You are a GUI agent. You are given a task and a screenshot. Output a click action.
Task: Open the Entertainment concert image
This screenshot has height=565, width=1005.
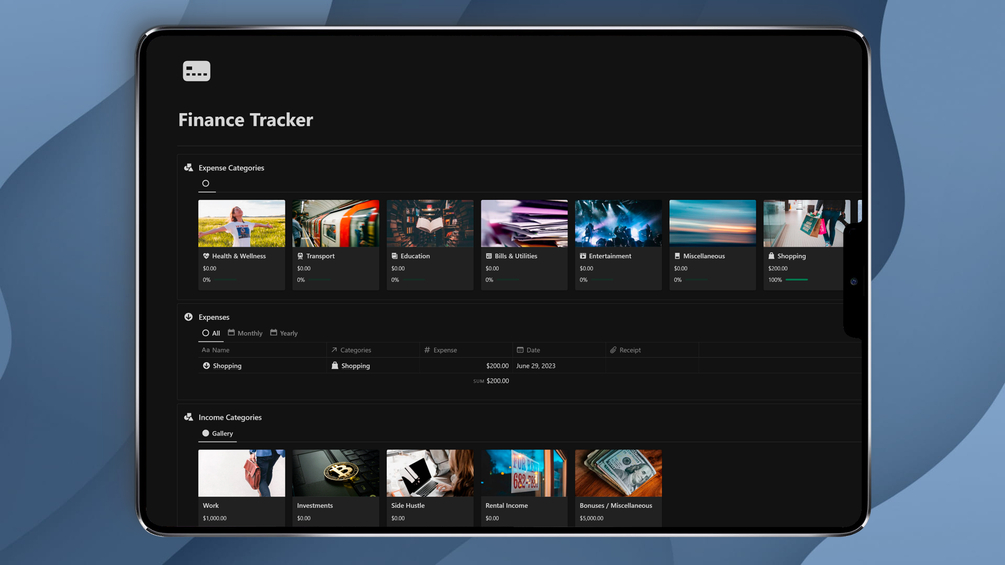[619, 223]
